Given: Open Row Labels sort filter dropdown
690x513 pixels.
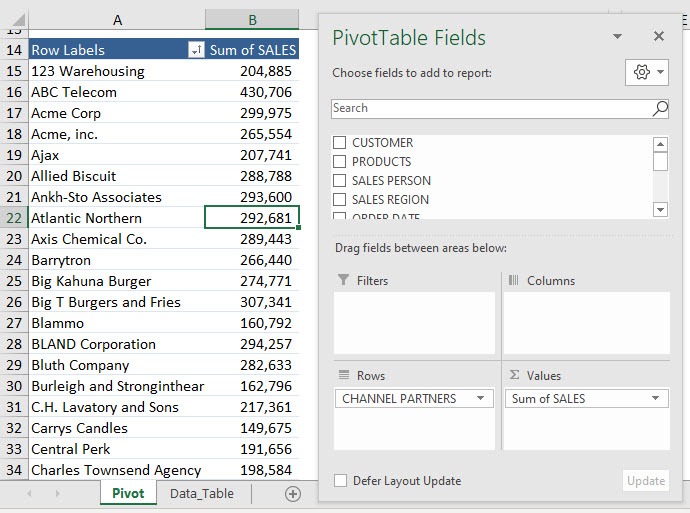Looking at the screenshot, I should click(x=196, y=50).
